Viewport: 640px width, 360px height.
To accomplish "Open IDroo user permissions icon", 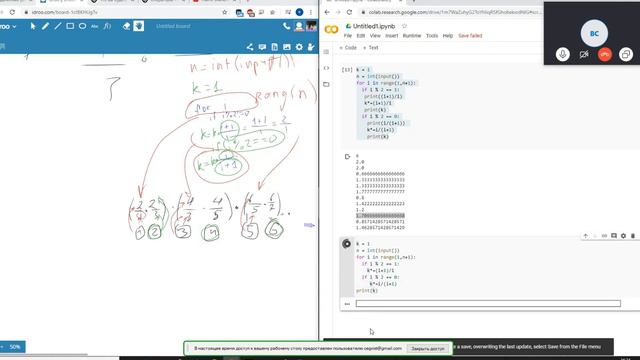I will (311, 47).
